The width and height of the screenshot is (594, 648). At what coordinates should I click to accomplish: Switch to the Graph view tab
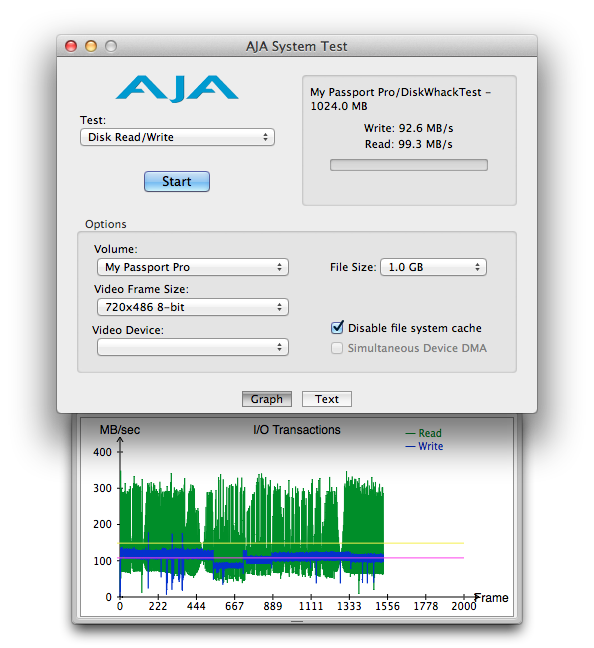(267, 399)
